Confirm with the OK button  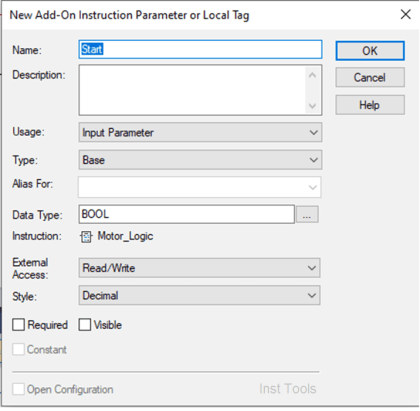370,51
